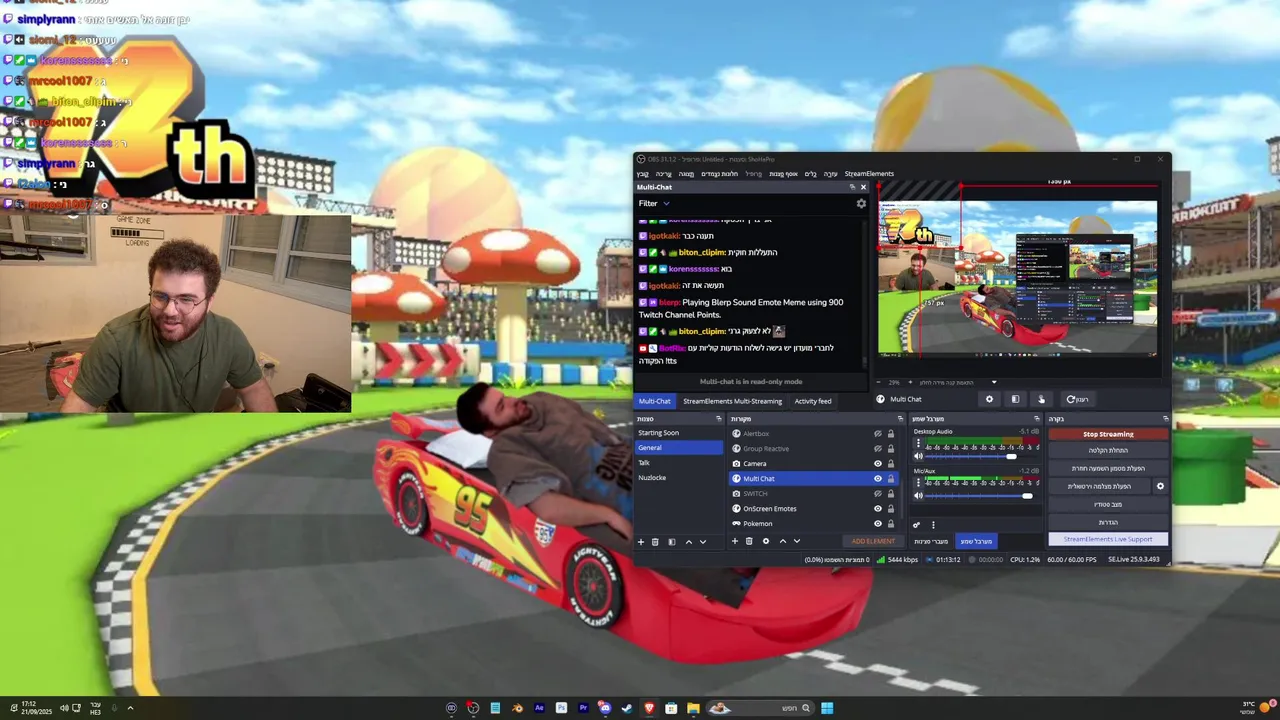Undock the controls panel
Viewport: 1280px width, 720px height.
pyautogui.click(x=1165, y=419)
